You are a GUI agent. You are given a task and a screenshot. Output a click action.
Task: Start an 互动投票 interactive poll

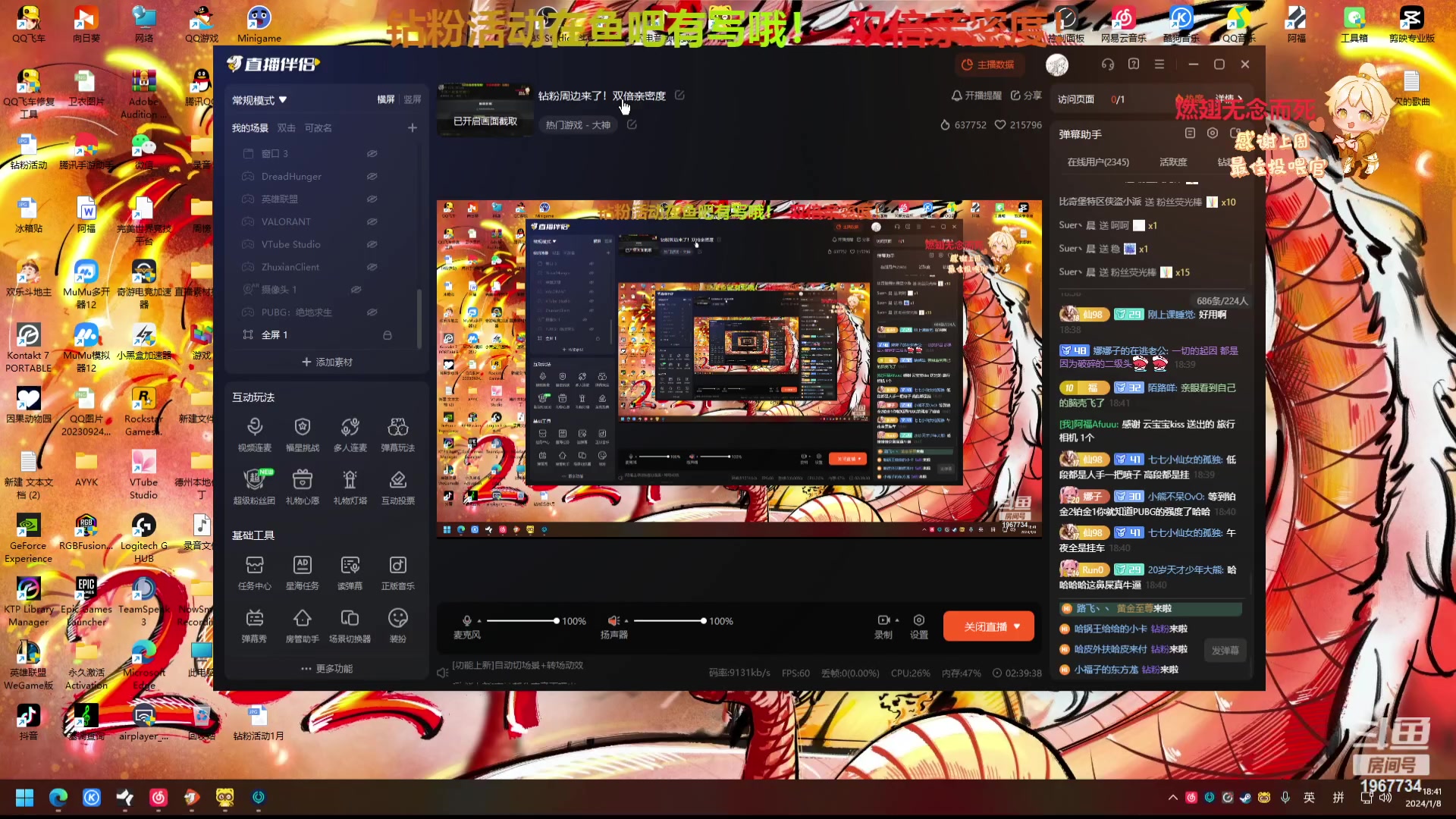coord(398,488)
